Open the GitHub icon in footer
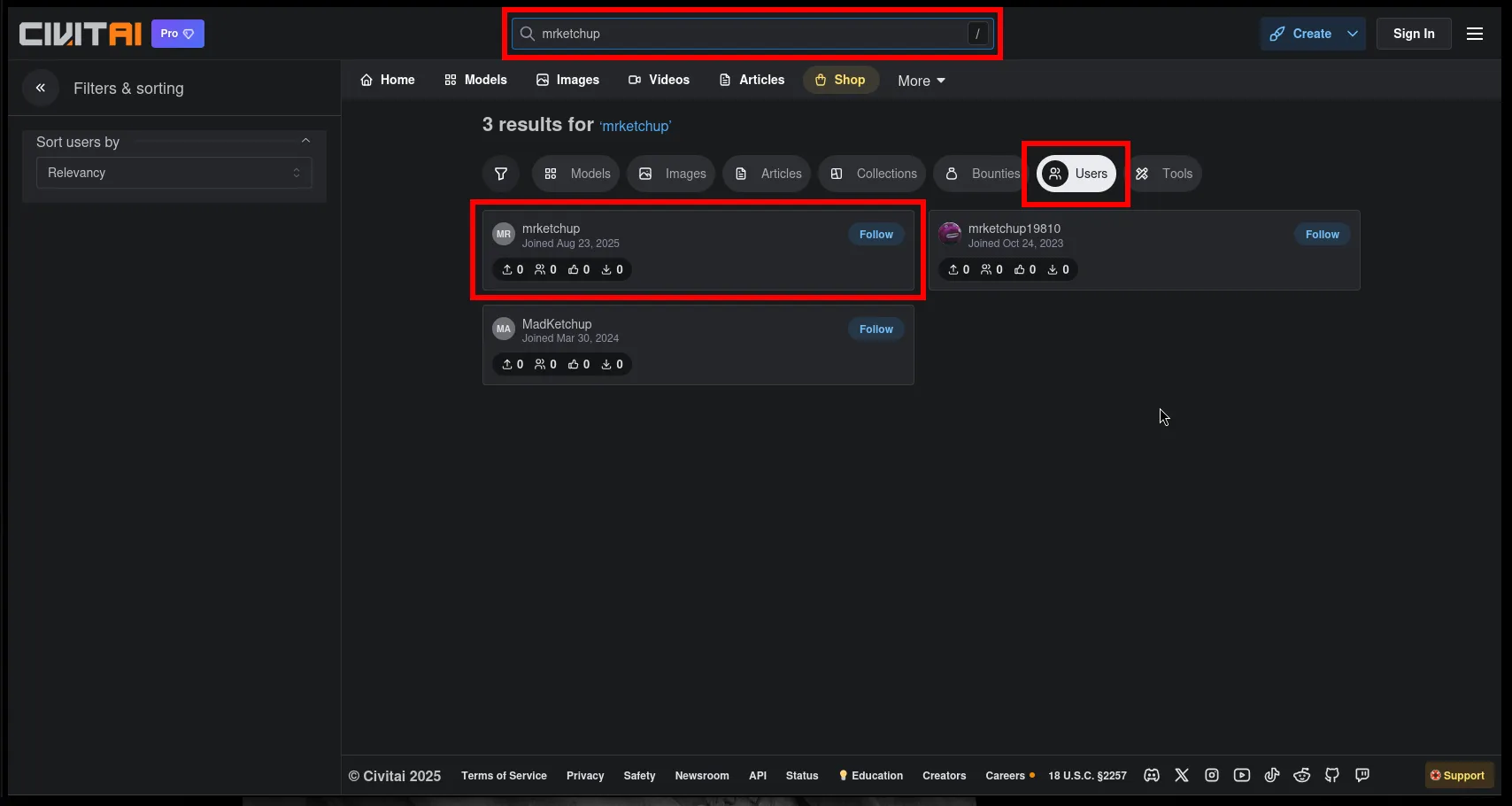This screenshot has height=806, width=1512. [1331, 775]
